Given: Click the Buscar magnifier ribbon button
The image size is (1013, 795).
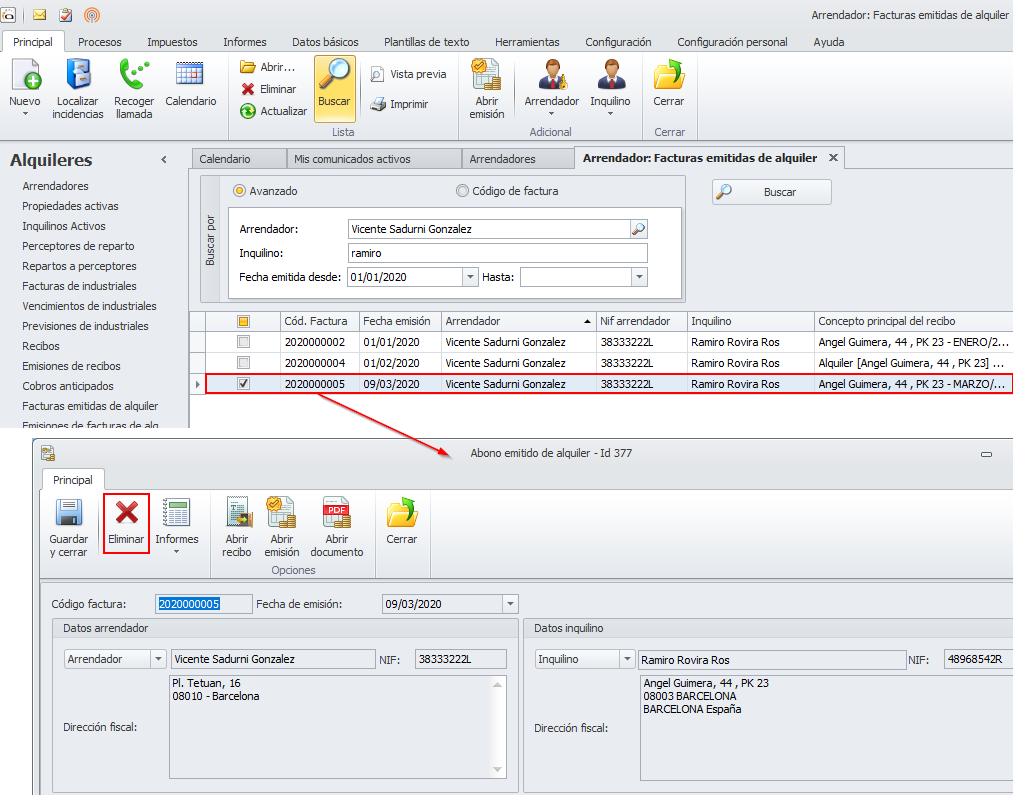Looking at the screenshot, I should pyautogui.click(x=335, y=88).
